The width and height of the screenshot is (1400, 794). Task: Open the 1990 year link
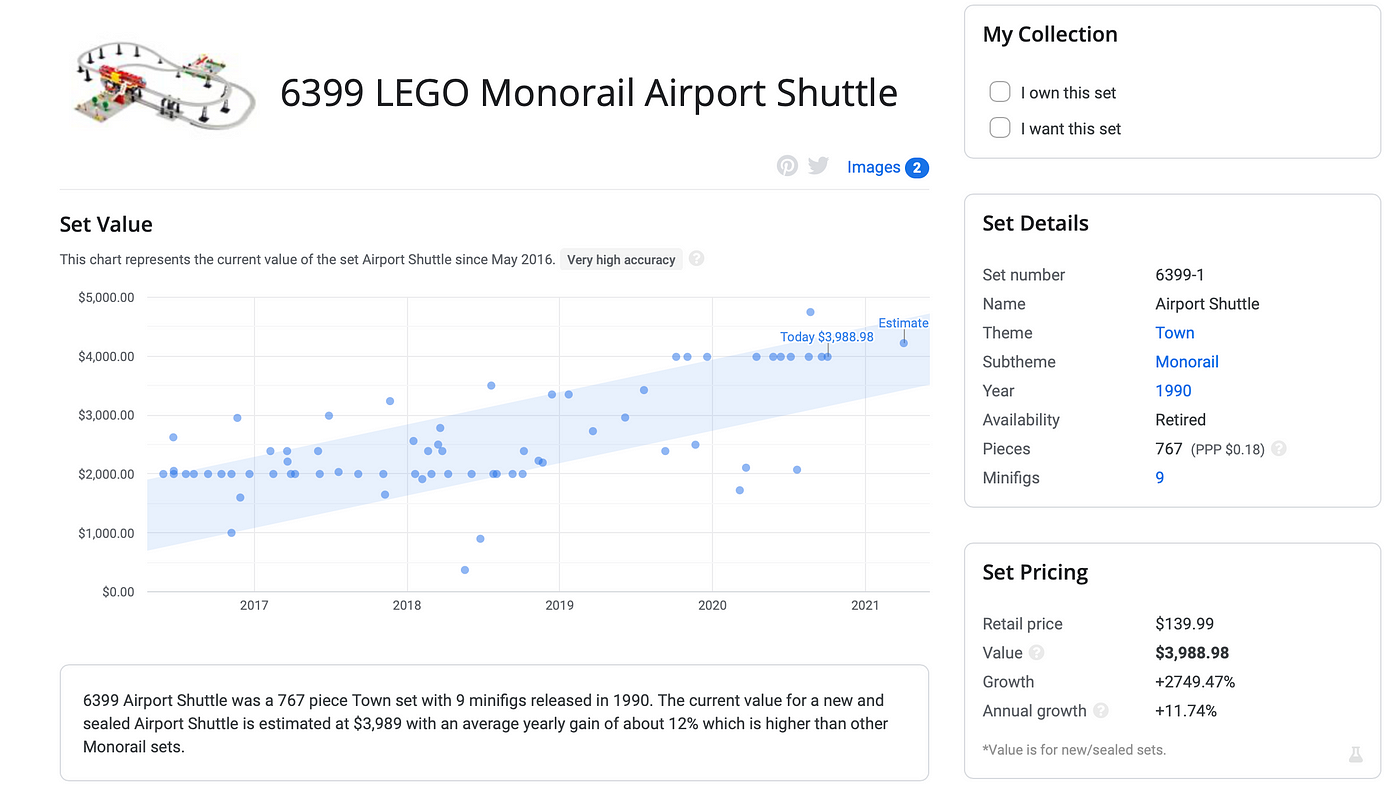click(1173, 391)
